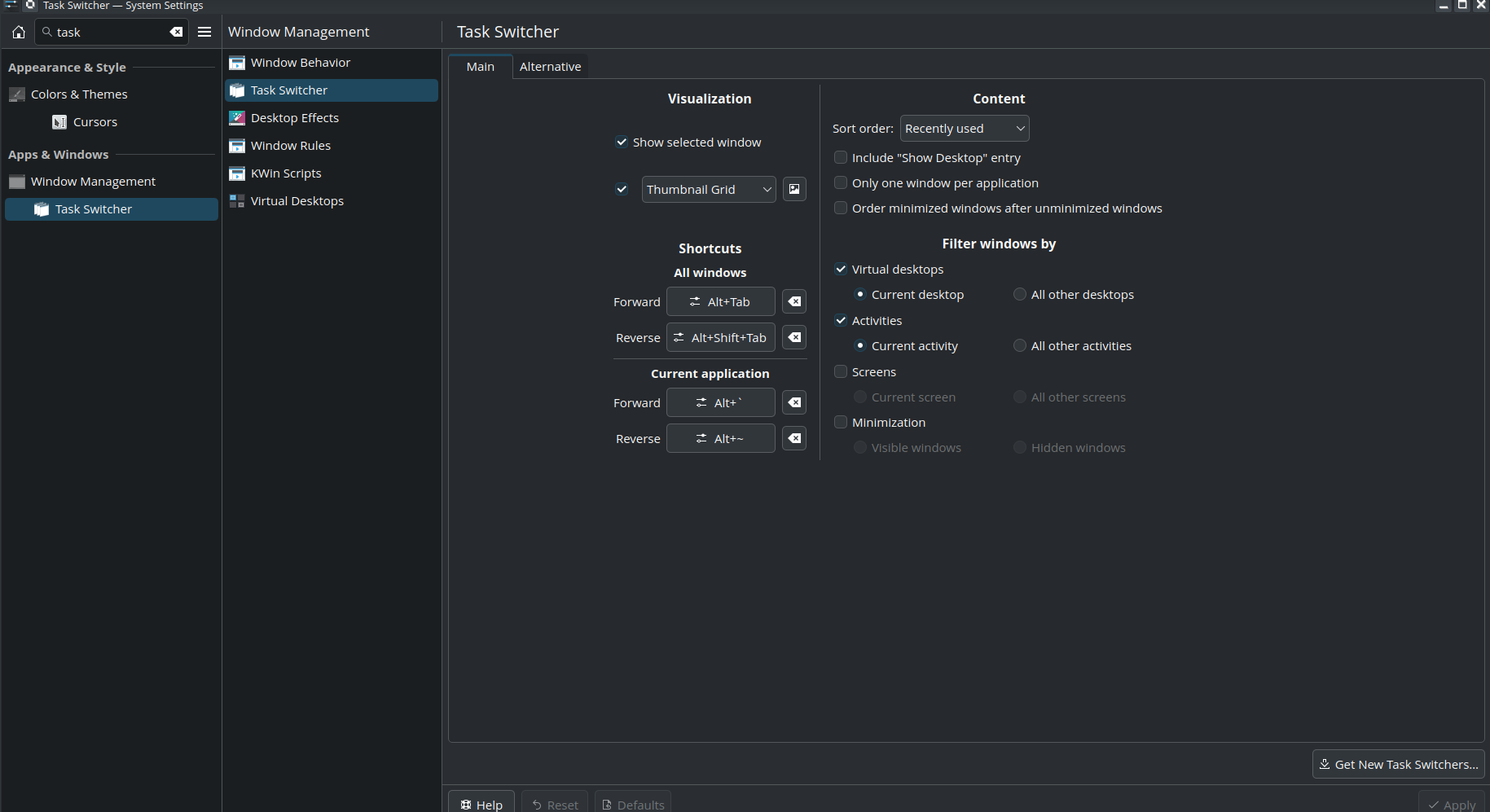The image size is (1490, 812).
Task: Switch to the Alternative tab
Action: pos(550,67)
